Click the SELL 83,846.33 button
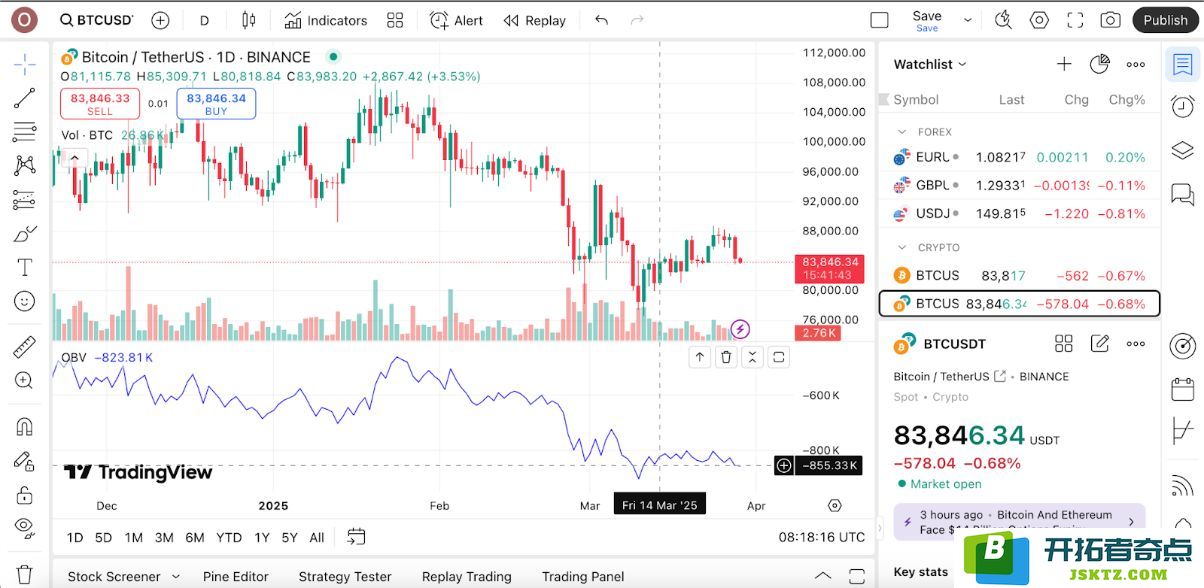 [x=100, y=104]
